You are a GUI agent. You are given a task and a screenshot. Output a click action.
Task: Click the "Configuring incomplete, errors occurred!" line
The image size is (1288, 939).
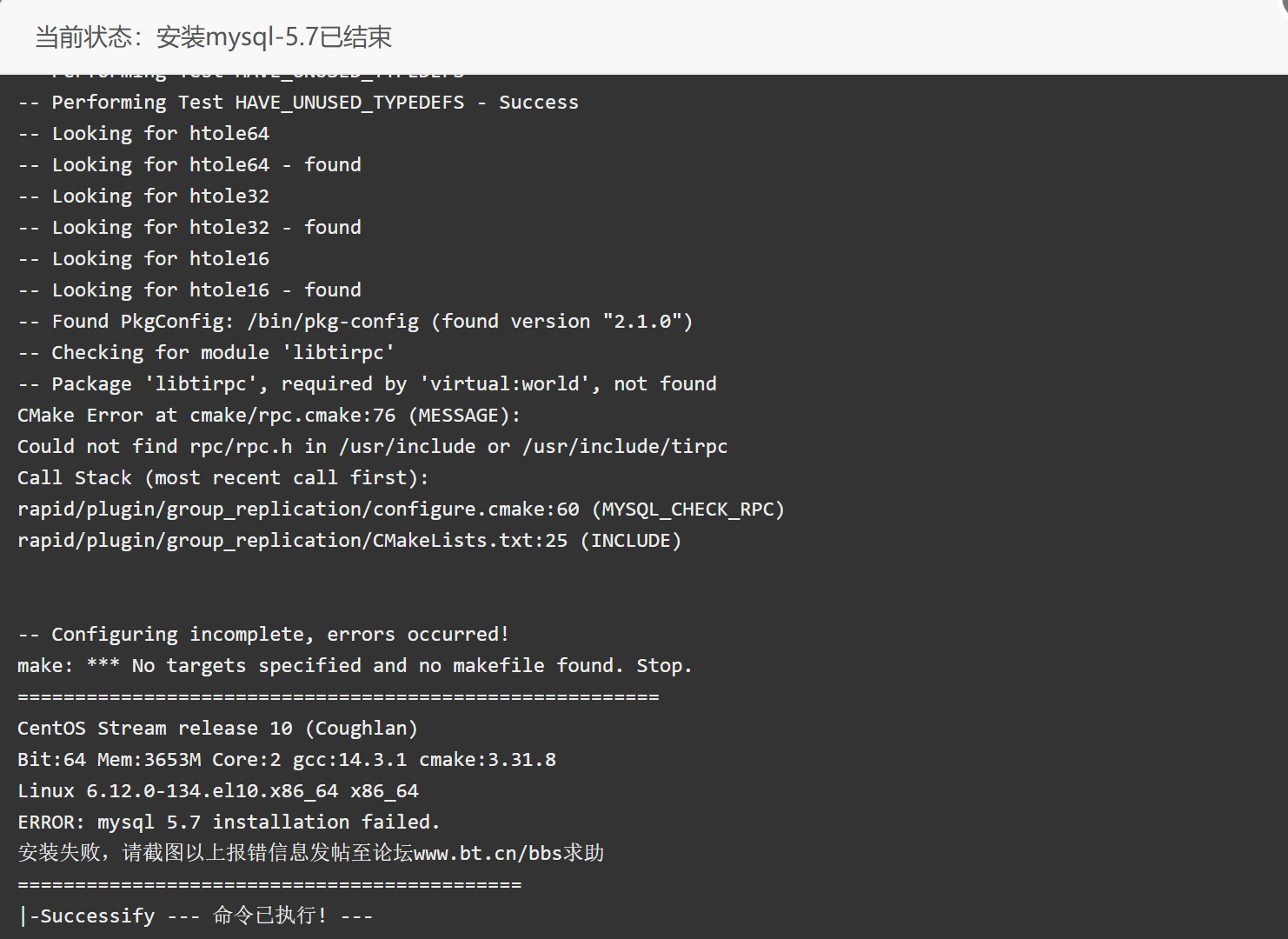263,634
